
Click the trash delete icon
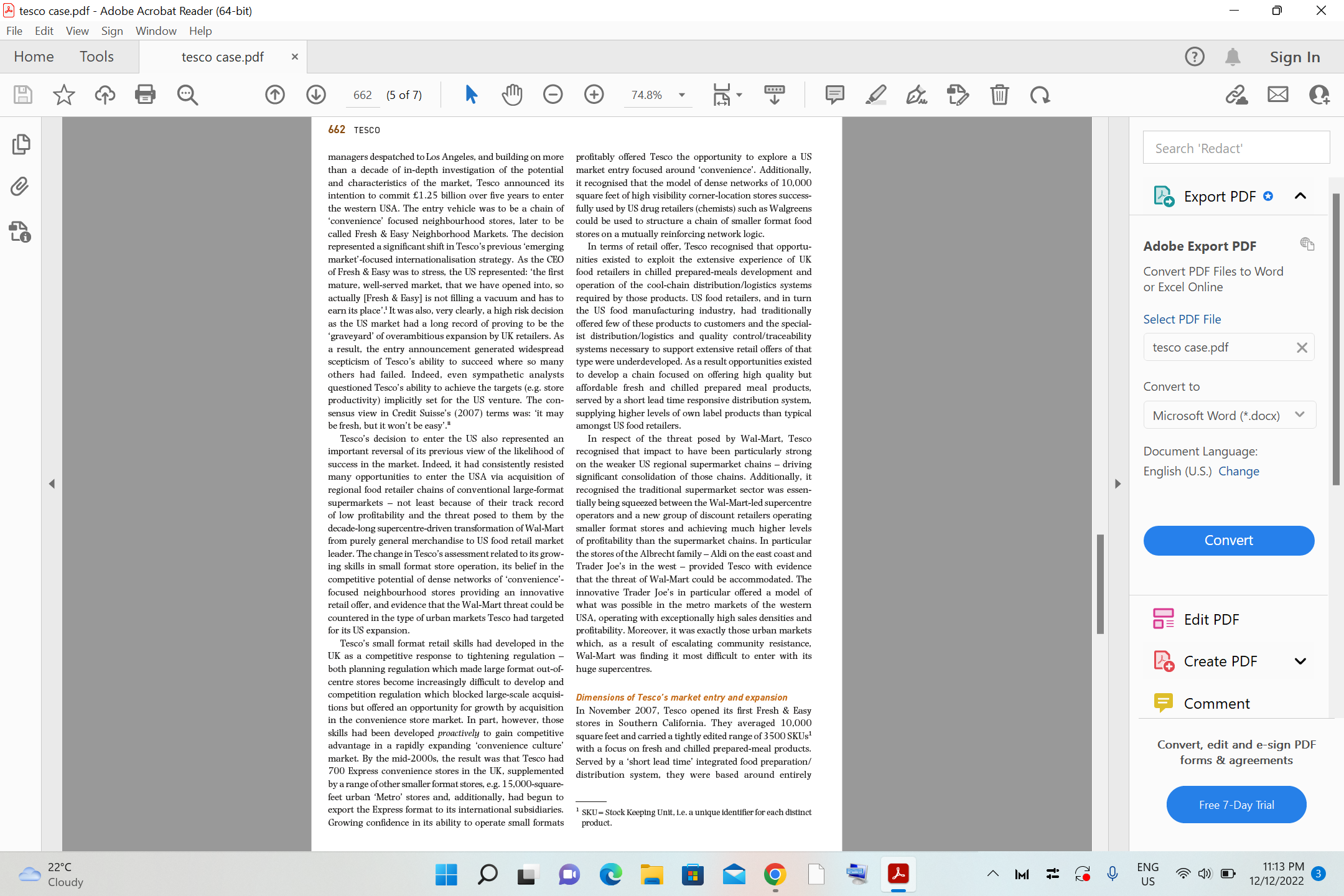[999, 95]
